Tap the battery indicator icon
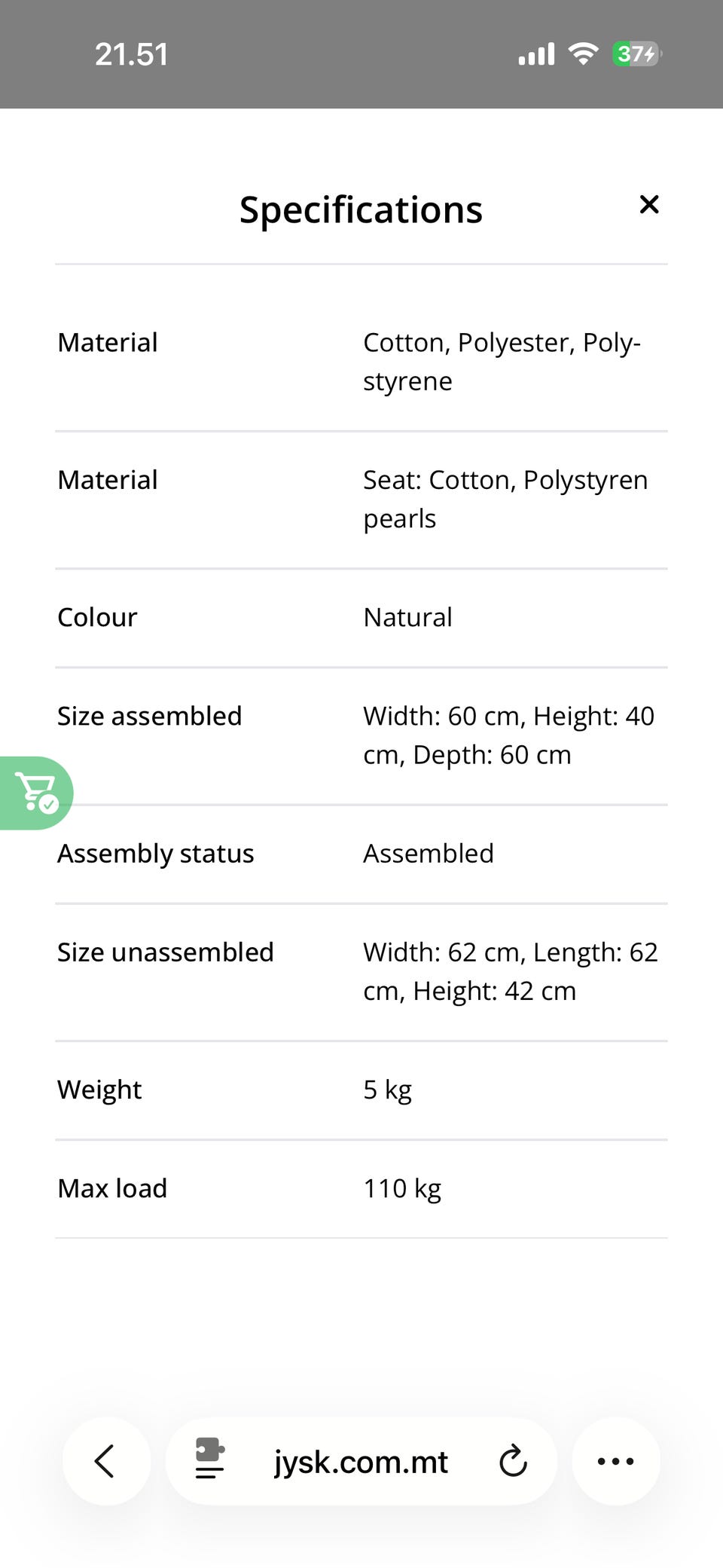This screenshot has width=723, height=1568. (x=636, y=53)
